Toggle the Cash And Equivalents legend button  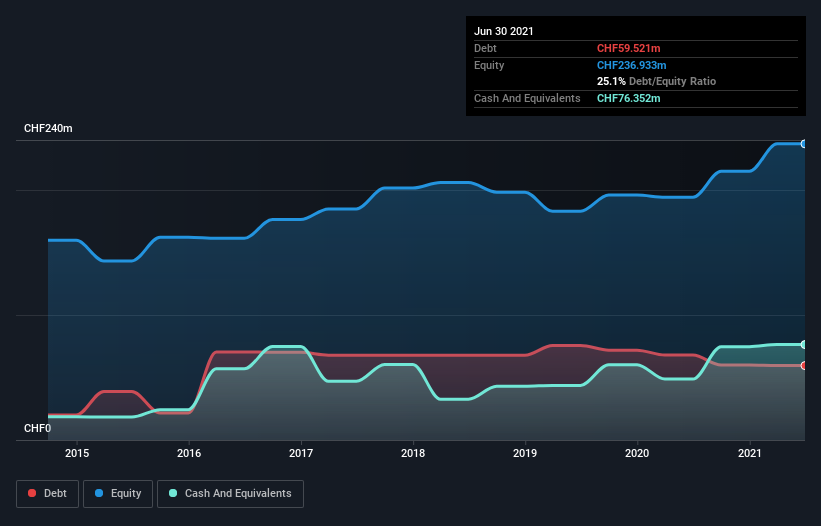[x=230, y=494]
